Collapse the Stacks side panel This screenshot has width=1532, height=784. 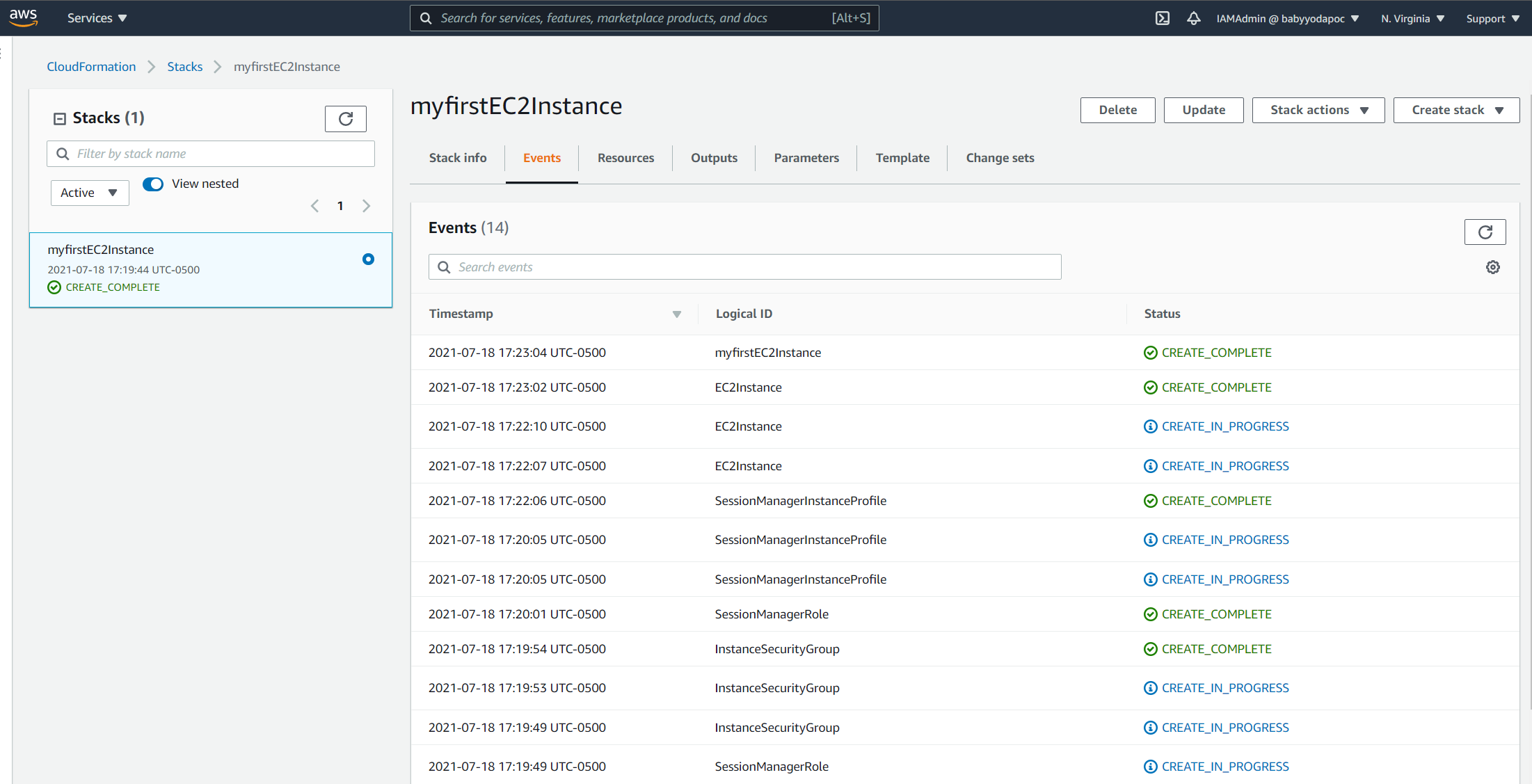point(60,119)
